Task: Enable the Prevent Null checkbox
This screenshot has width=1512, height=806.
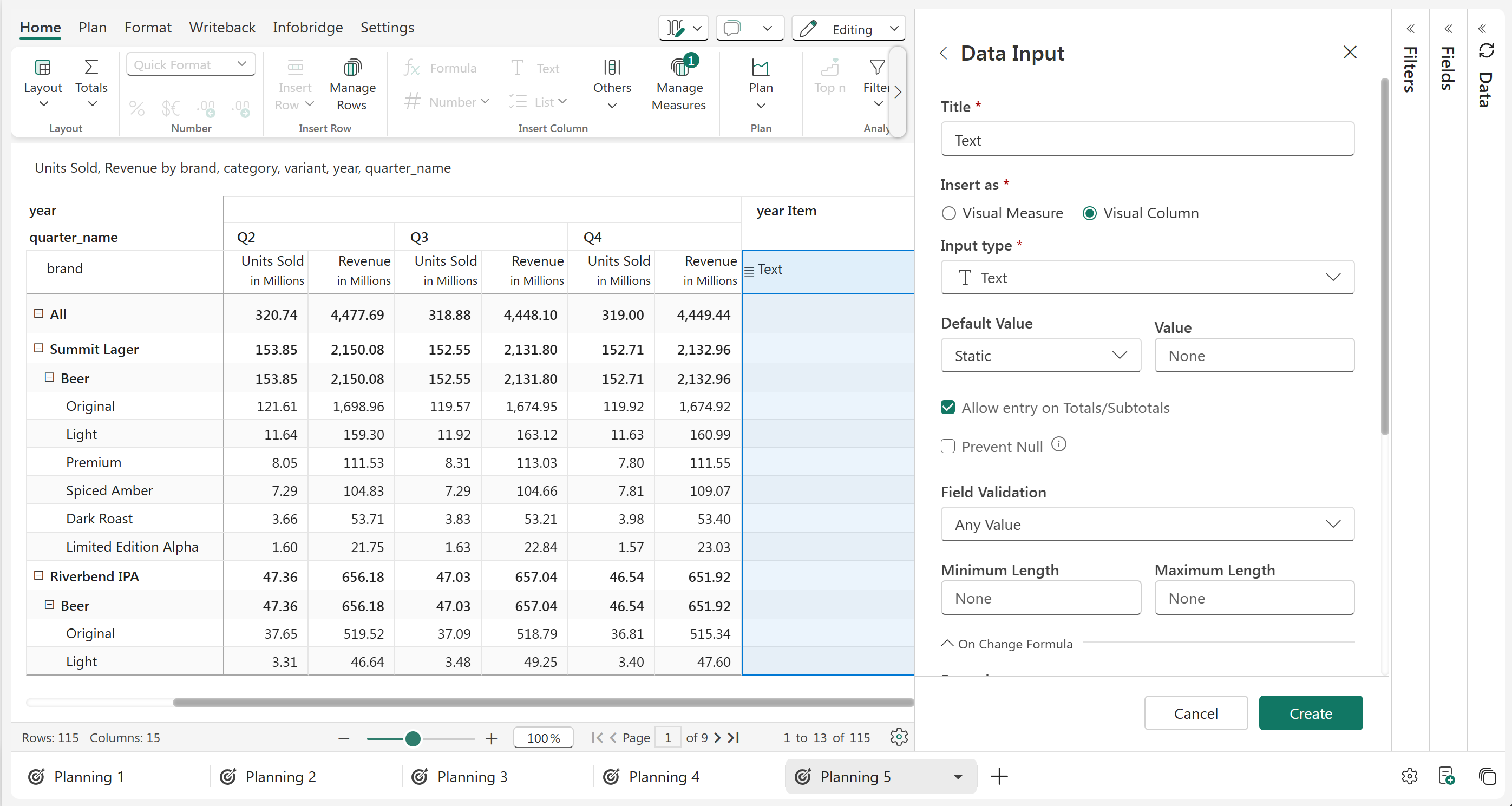Action: (948, 446)
